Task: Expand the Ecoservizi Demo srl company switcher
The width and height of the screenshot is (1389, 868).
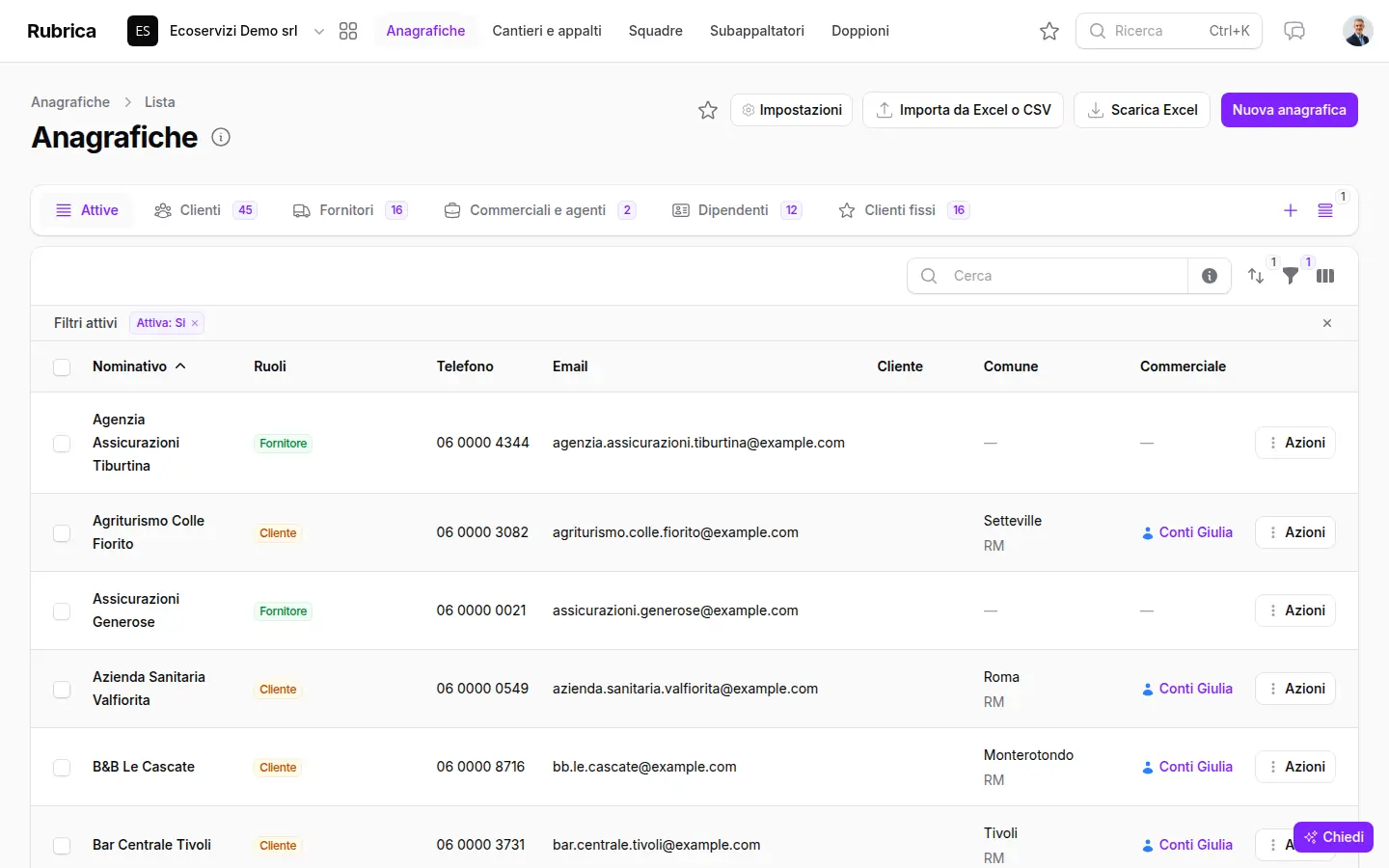Action: coord(227,31)
